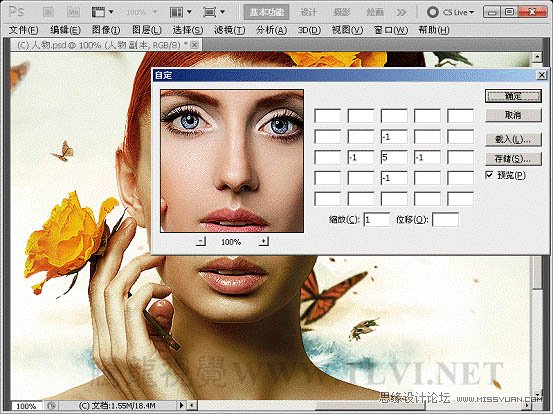
Task: Open the 分析(A) menu
Action: click(x=272, y=30)
